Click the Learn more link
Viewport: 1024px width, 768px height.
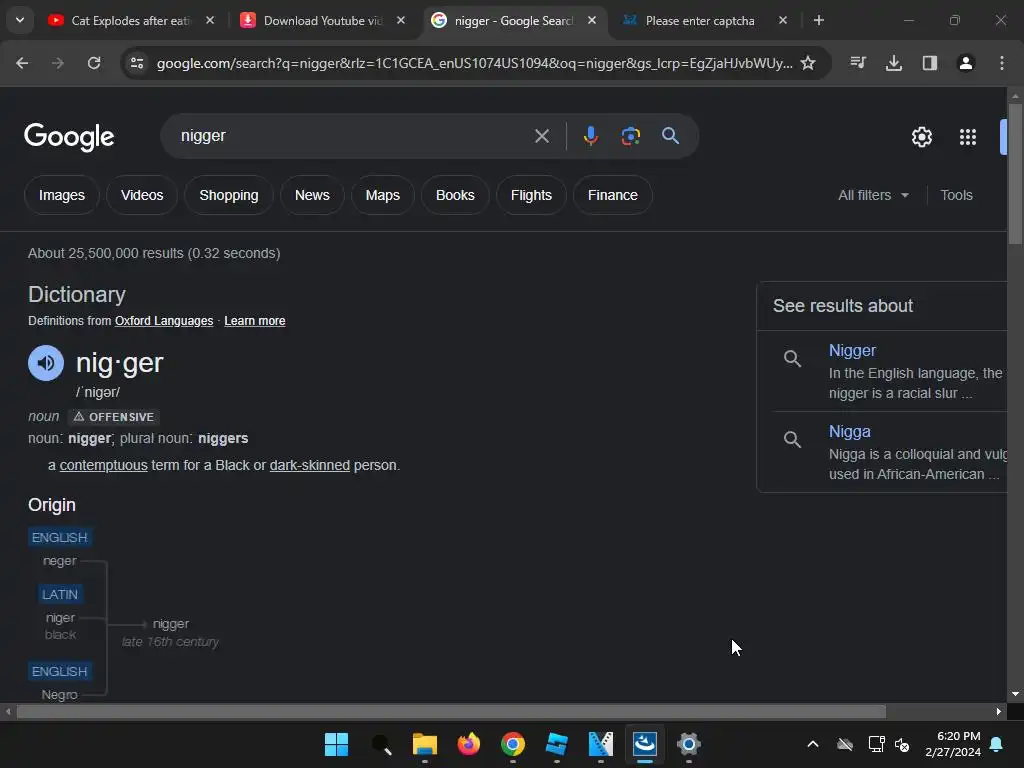point(255,321)
